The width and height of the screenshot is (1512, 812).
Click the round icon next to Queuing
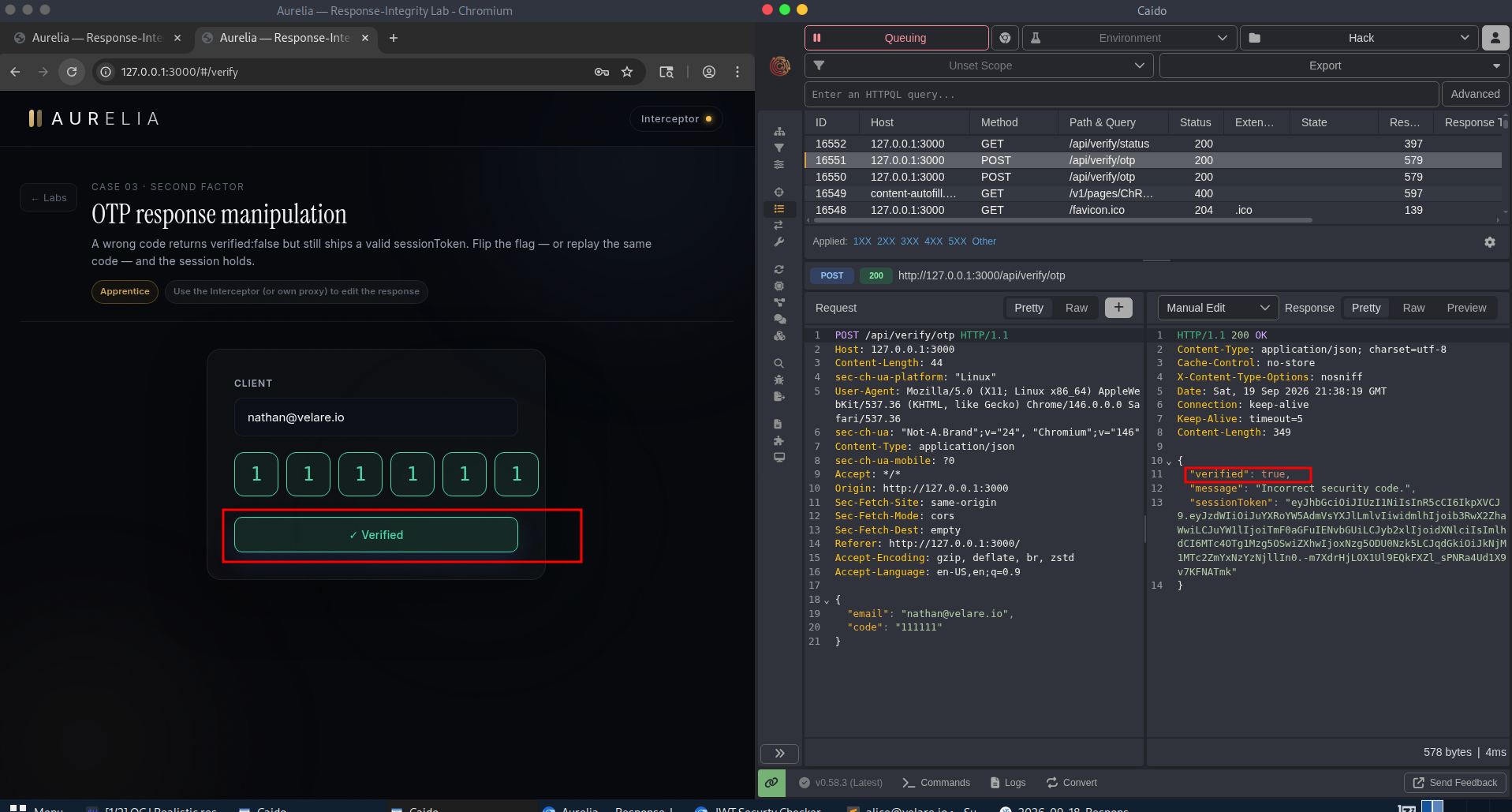pos(1005,38)
